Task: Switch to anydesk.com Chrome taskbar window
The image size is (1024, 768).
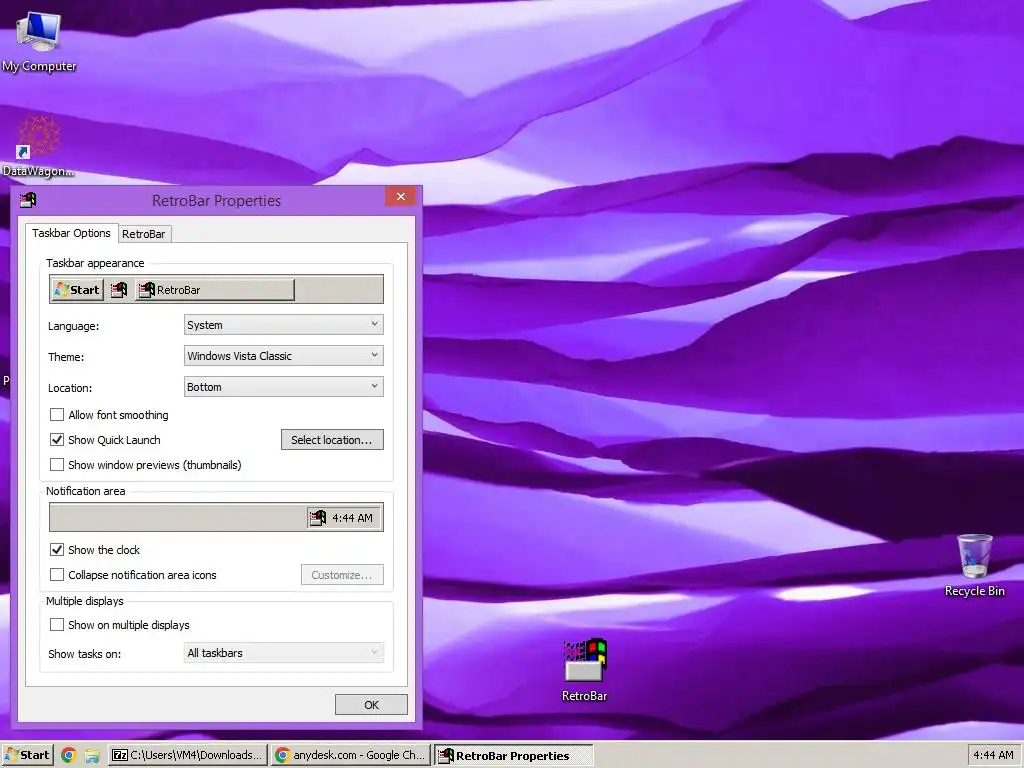Action: (351, 755)
